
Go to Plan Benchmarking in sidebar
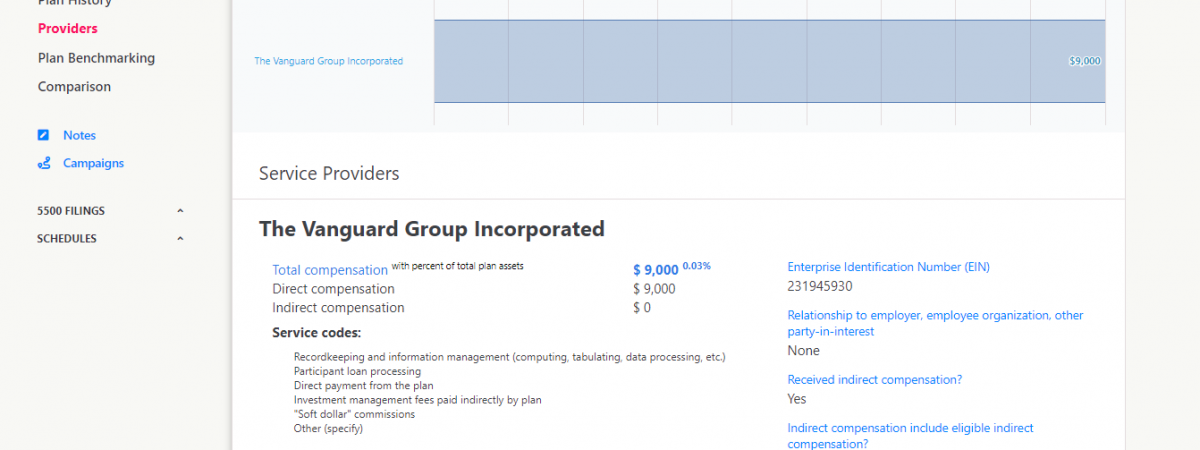click(96, 58)
